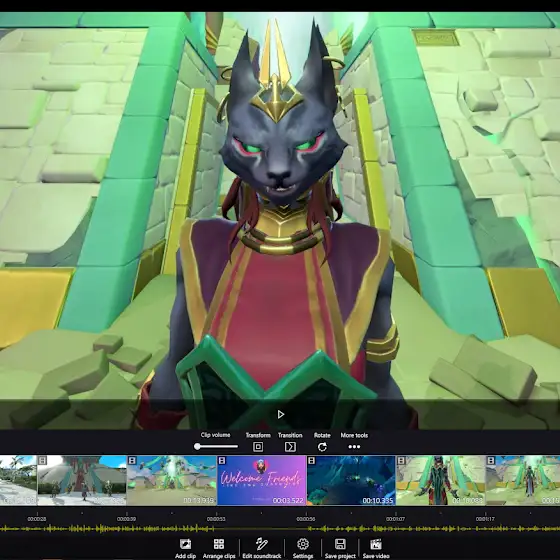Viewport: 560px width, 560px height.
Task: Click film icon on underwater clip
Action: pos(311,461)
